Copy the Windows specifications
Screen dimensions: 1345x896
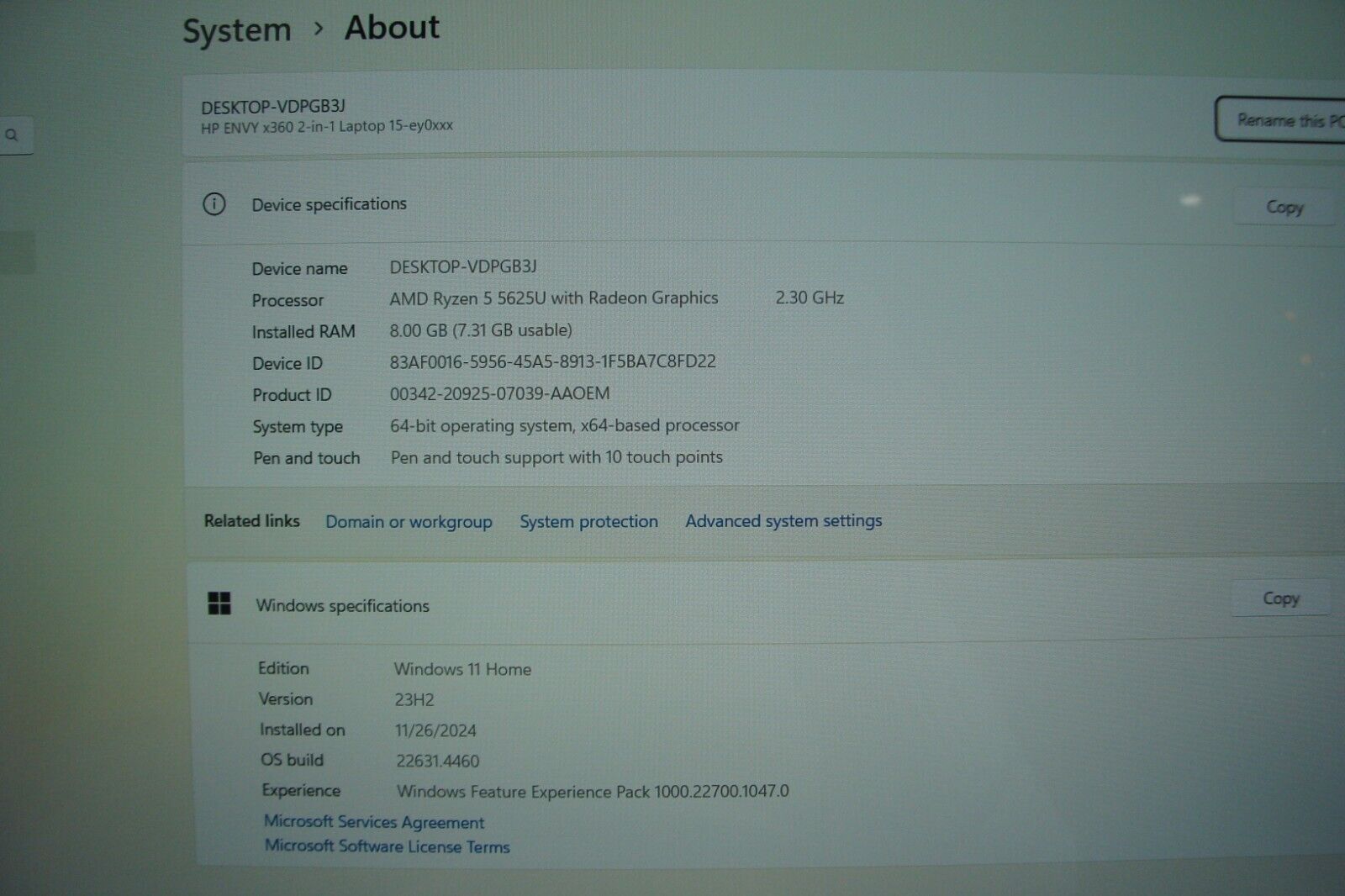(1281, 598)
